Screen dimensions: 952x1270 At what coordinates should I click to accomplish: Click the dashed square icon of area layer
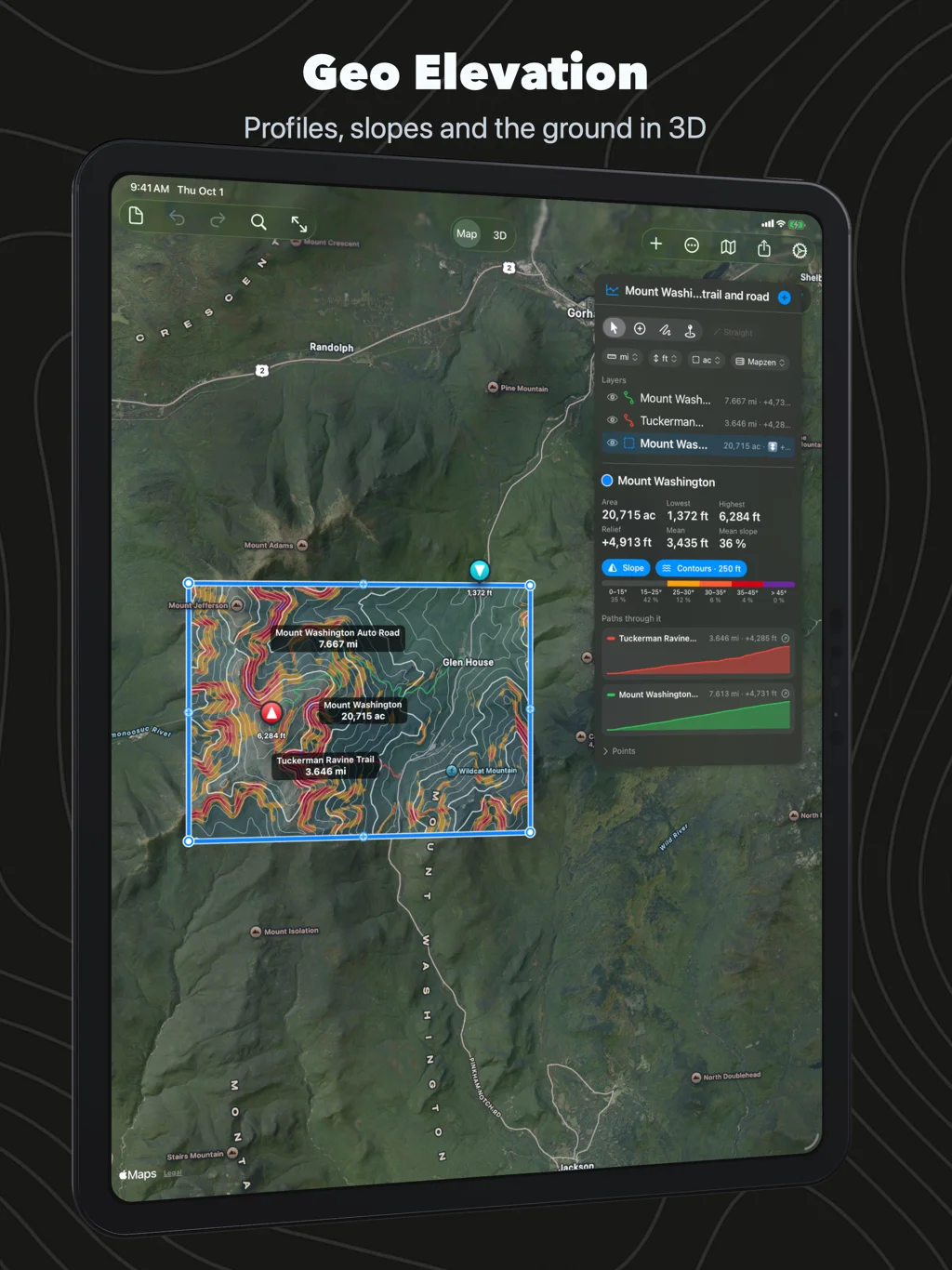[628, 443]
